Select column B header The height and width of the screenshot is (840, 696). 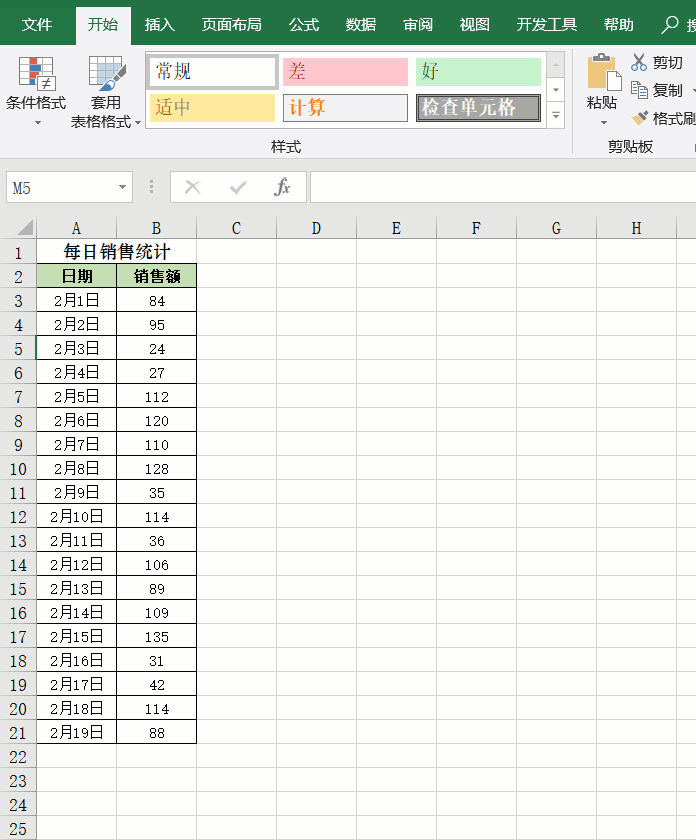pos(156,228)
